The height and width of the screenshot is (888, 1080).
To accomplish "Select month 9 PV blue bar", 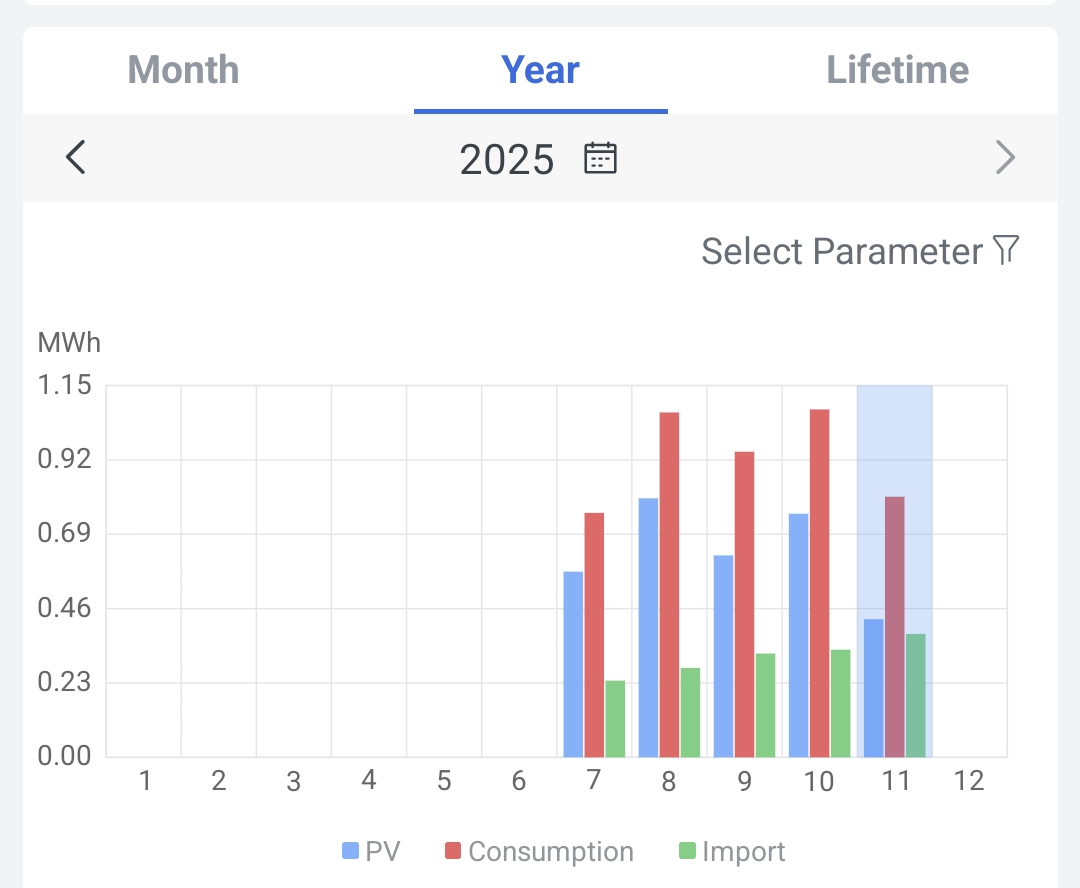I will tap(723, 657).
